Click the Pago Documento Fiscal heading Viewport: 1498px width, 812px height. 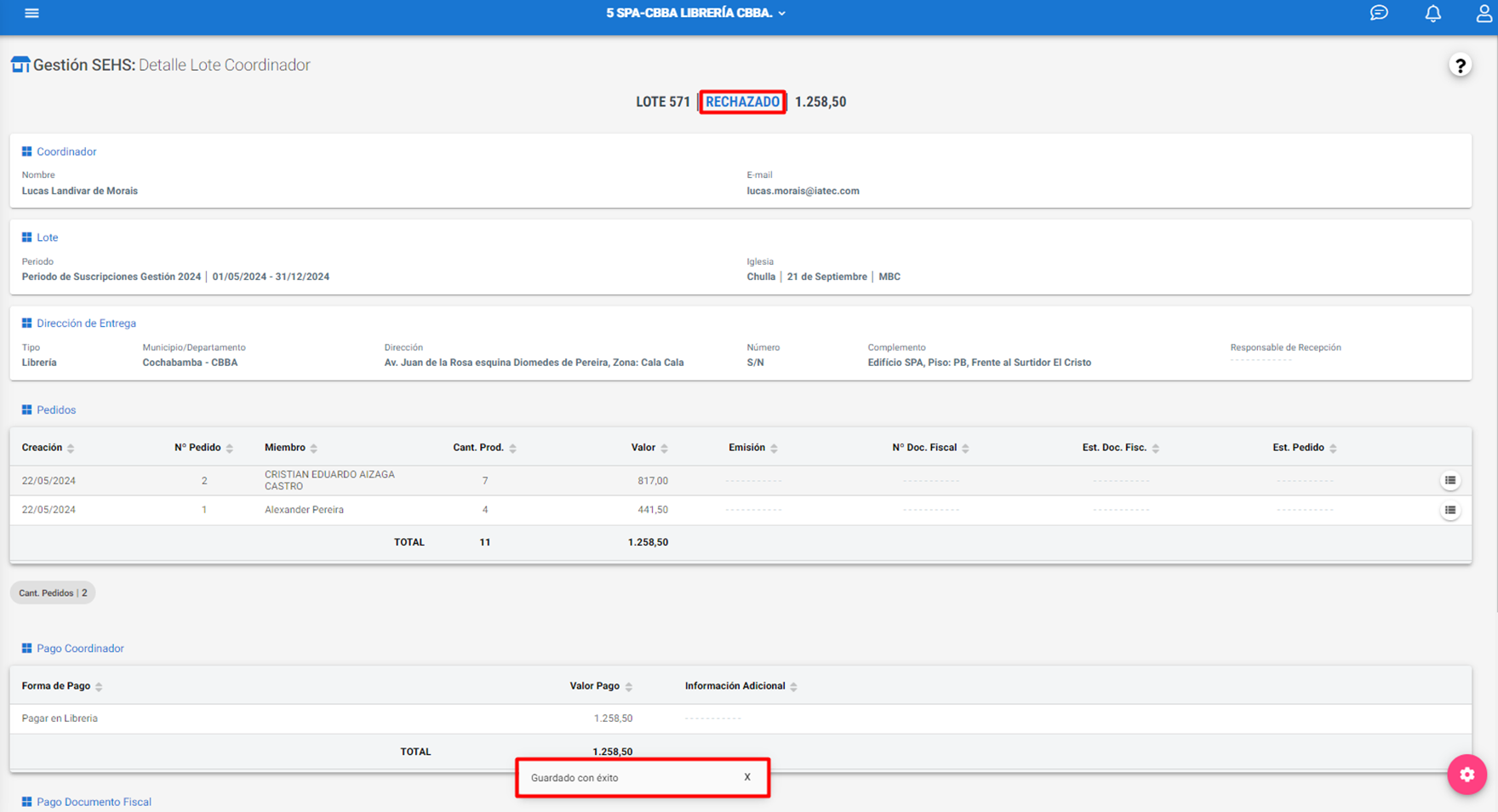(94, 802)
